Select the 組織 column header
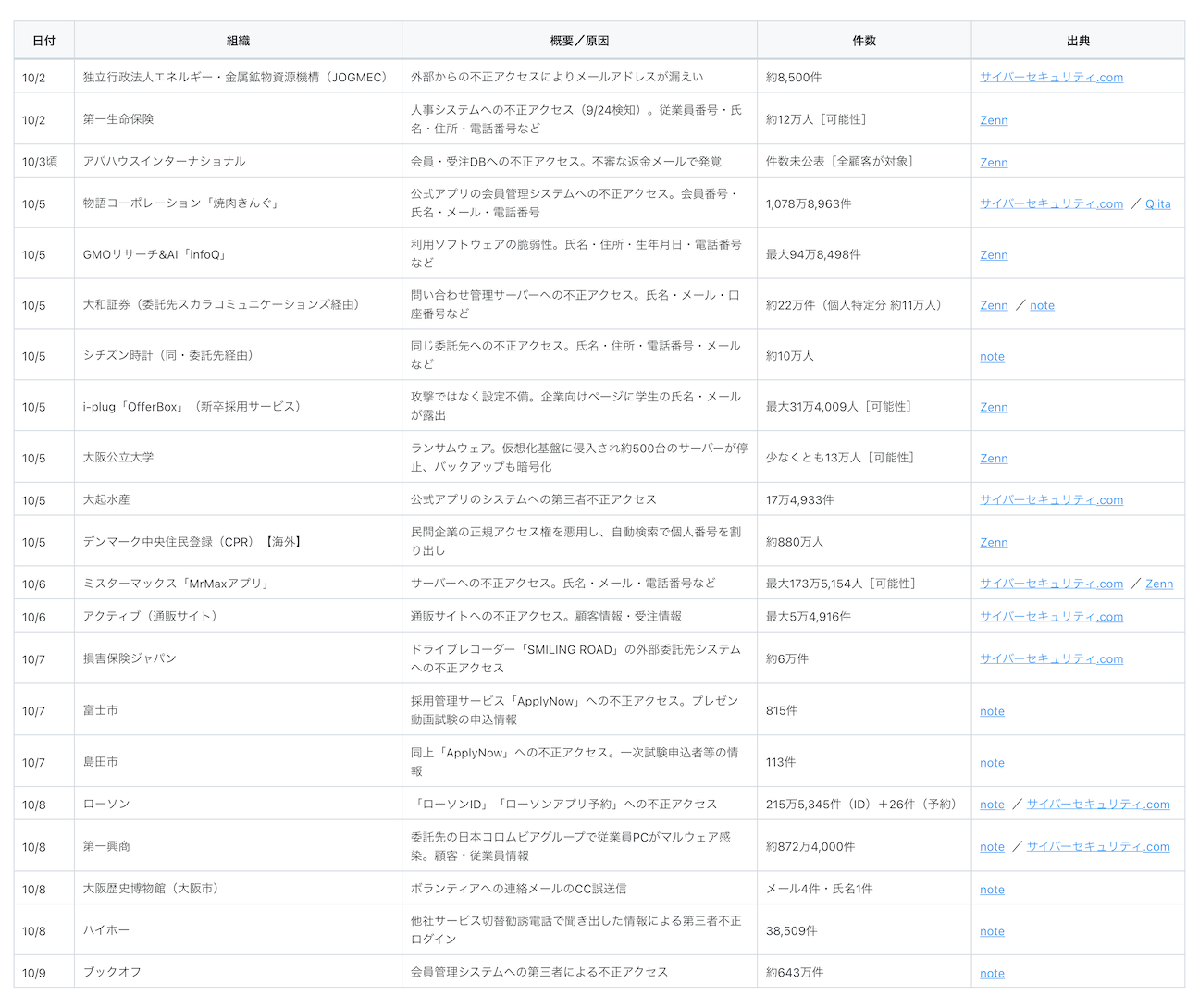The width and height of the screenshot is (1199, 1008). (239, 41)
